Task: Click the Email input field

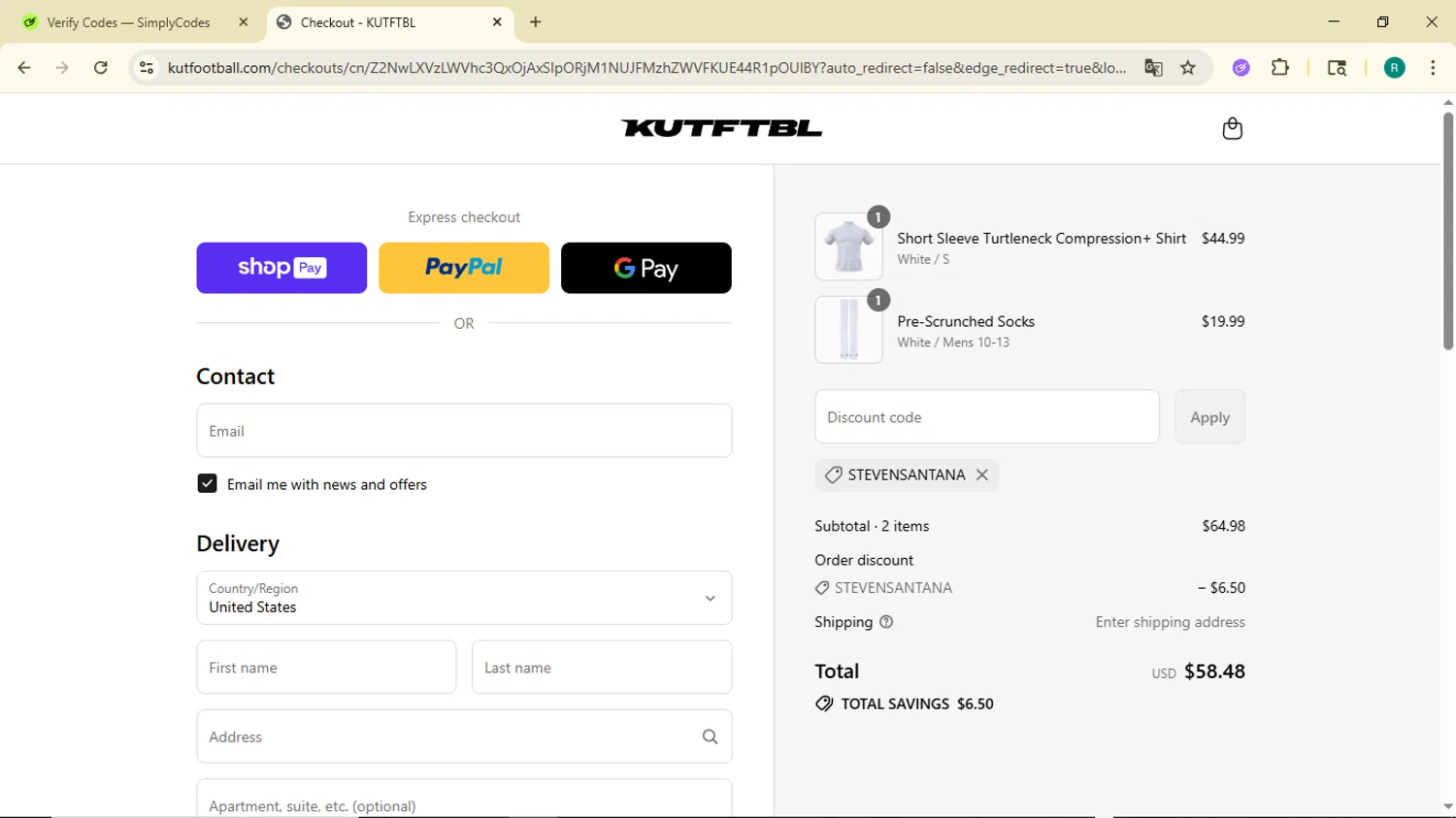Action: click(x=464, y=431)
